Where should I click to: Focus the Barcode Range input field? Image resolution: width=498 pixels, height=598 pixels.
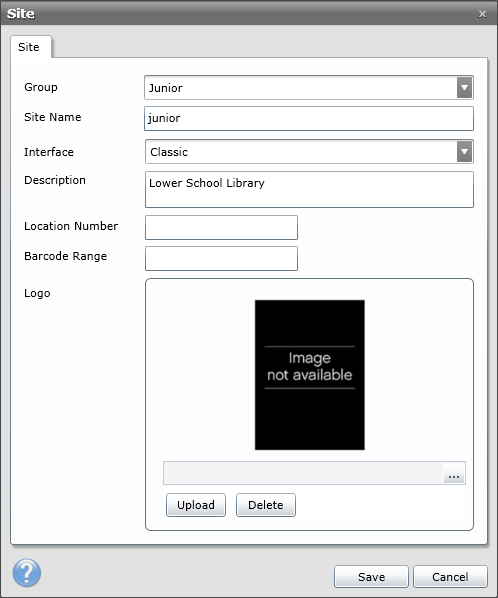coord(221,258)
